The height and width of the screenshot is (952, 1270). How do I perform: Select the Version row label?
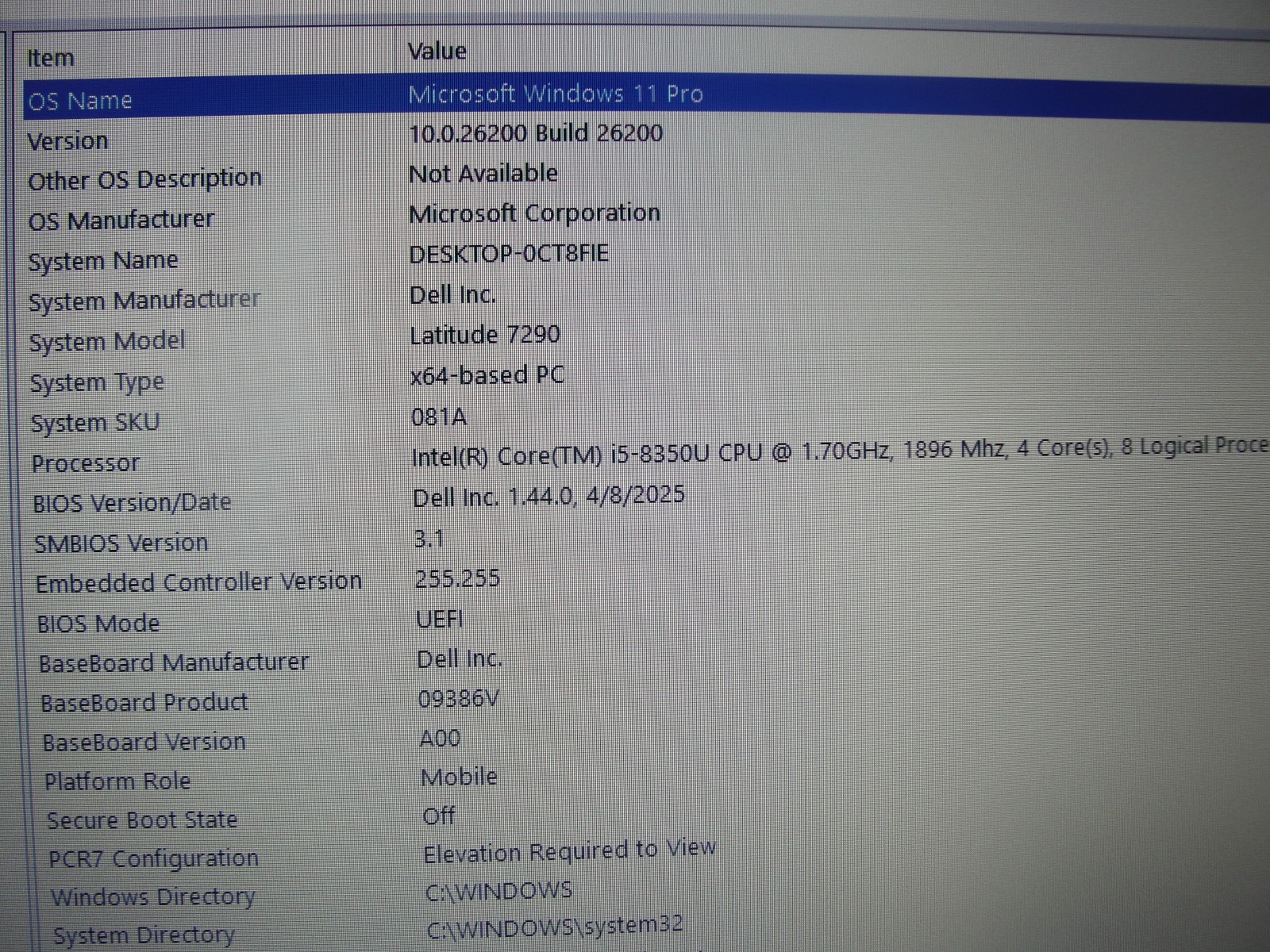(x=68, y=141)
